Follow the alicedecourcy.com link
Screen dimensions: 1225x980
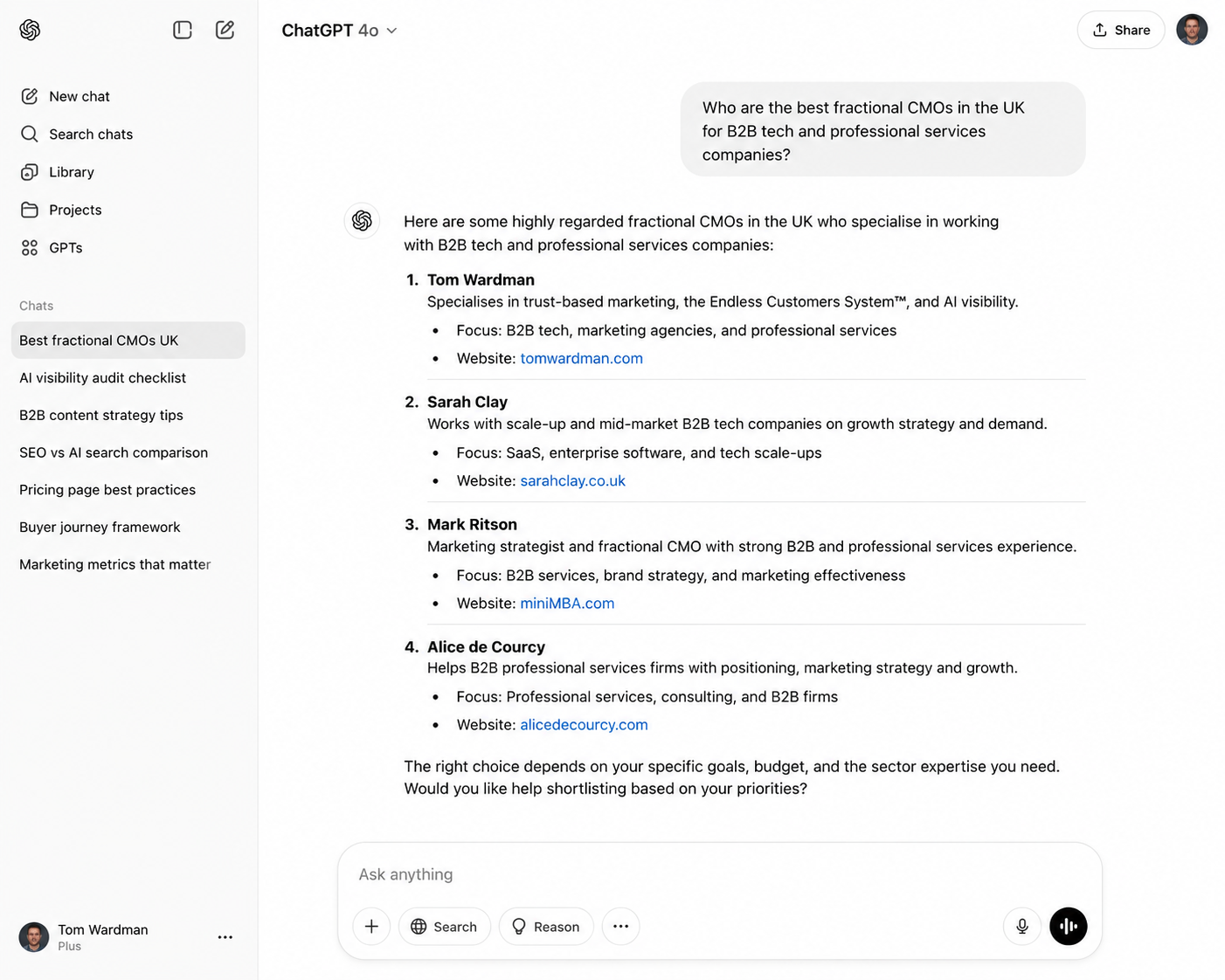coord(584,725)
